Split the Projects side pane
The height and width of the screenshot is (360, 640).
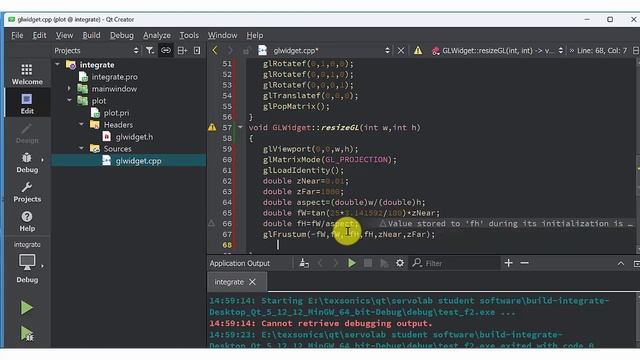[182, 50]
